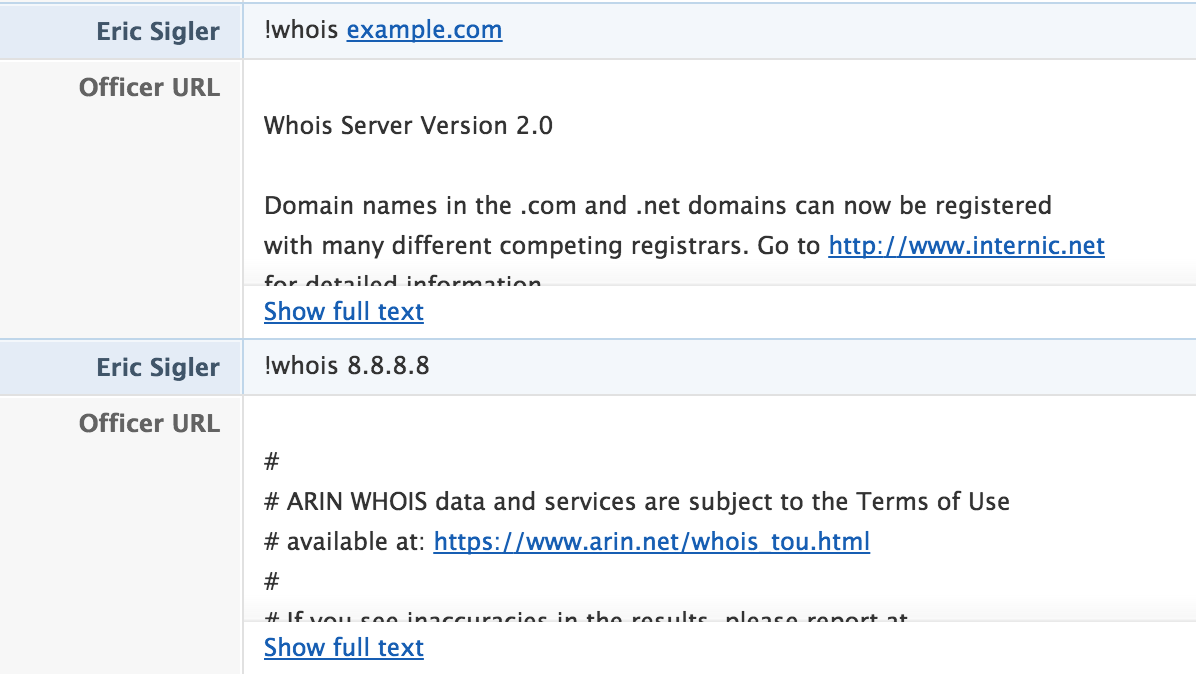This screenshot has width=1196, height=674.
Task: Show full text of Whois Server response
Action: (x=343, y=312)
